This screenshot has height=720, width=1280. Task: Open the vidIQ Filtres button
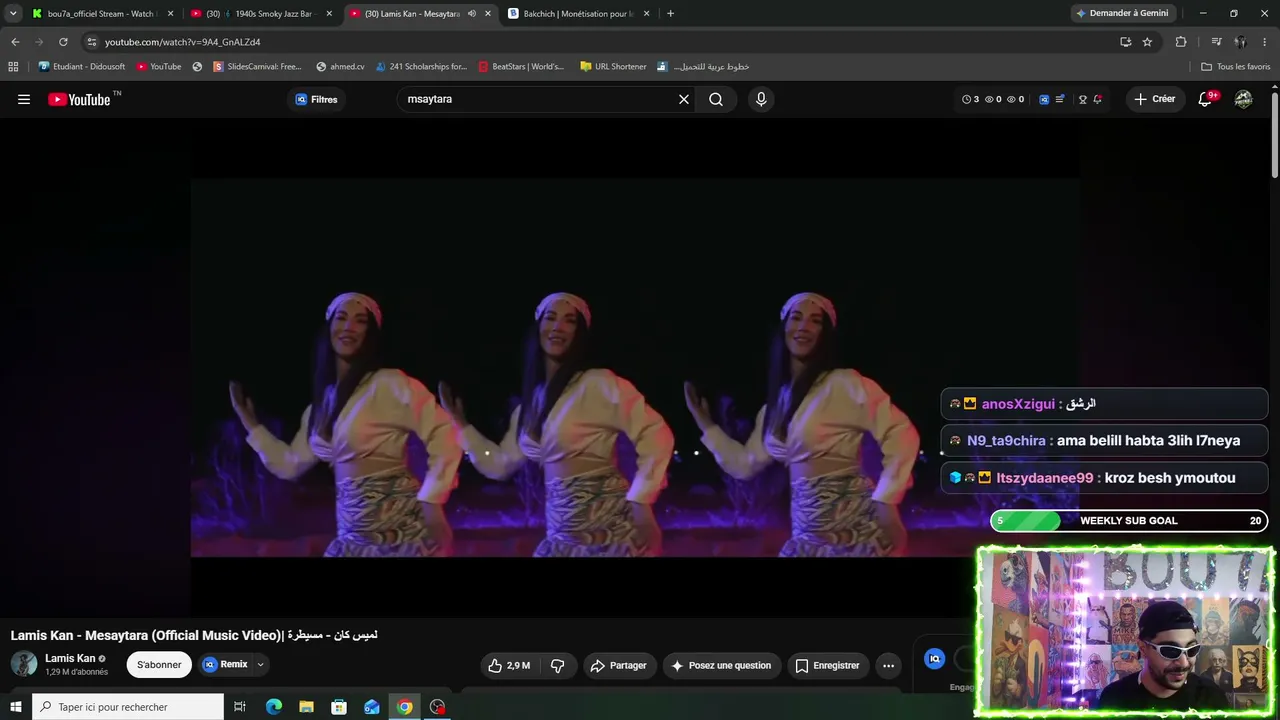pyautogui.click(x=316, y=99)
